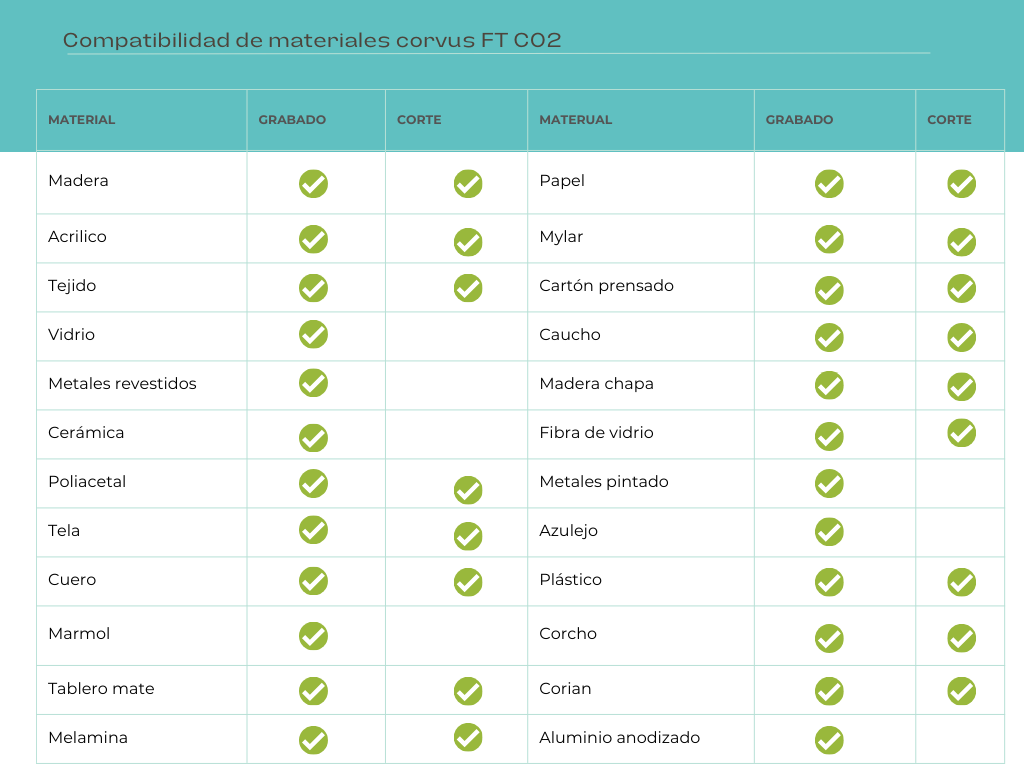Click the Vidrio Grabado checkmark icon
1024x768 pixels.
tap(313, 334)
